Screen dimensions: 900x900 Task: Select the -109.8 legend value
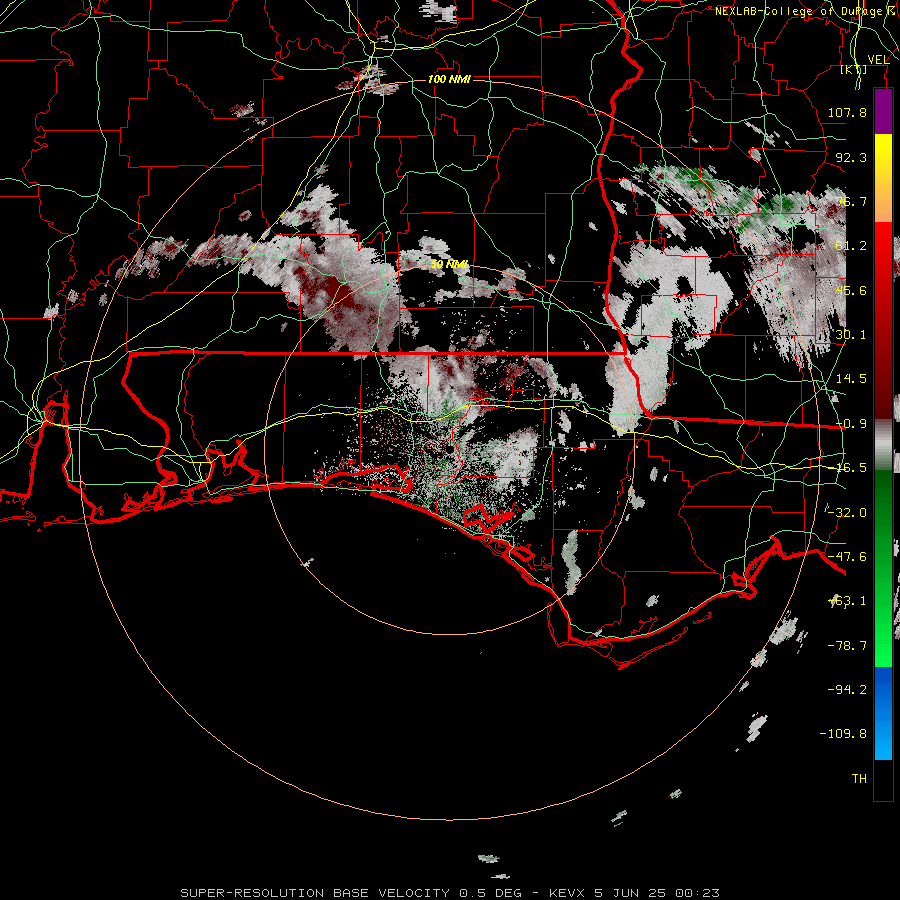point(844,734)
